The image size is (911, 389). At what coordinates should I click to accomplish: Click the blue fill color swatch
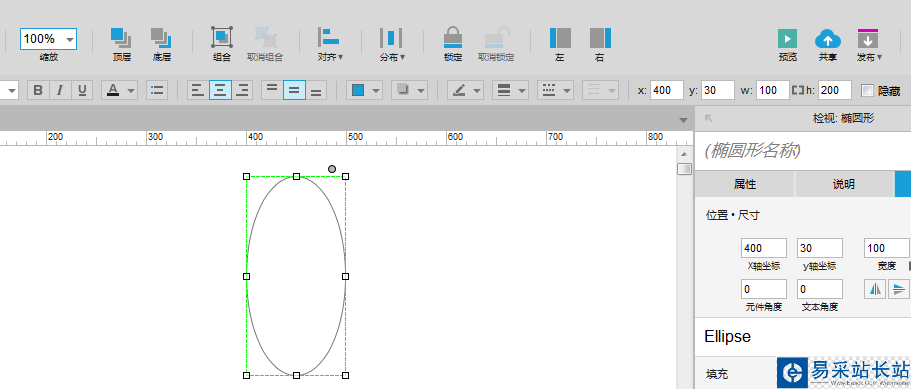[x=358, y=90]
